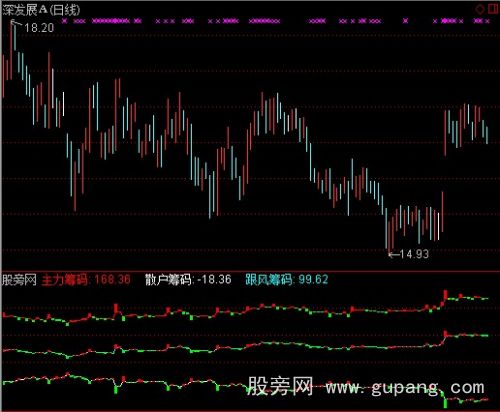Click the 18.20 high price label
The image size is (500, 412).
click(39, 28)
